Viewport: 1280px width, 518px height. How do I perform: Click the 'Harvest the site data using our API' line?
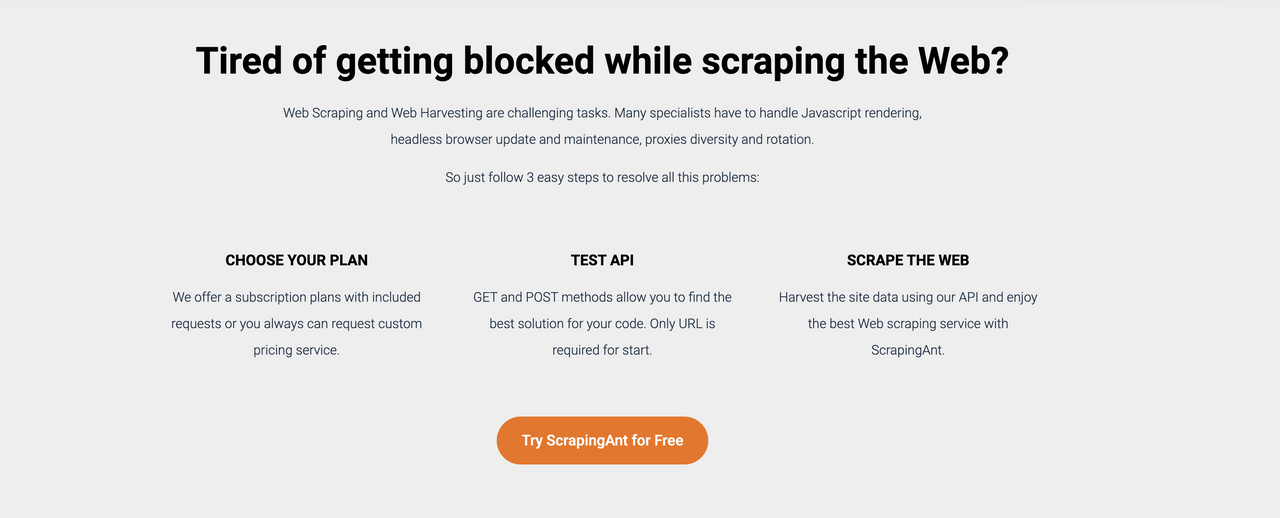pyautogui.click(x=908, y=297)
